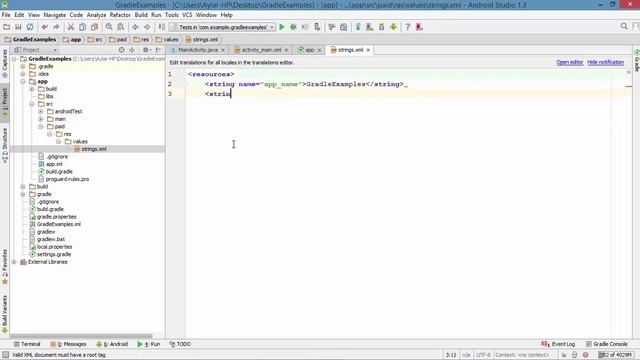Click the search everywhere magnifier icon

[x=624, y=27]
